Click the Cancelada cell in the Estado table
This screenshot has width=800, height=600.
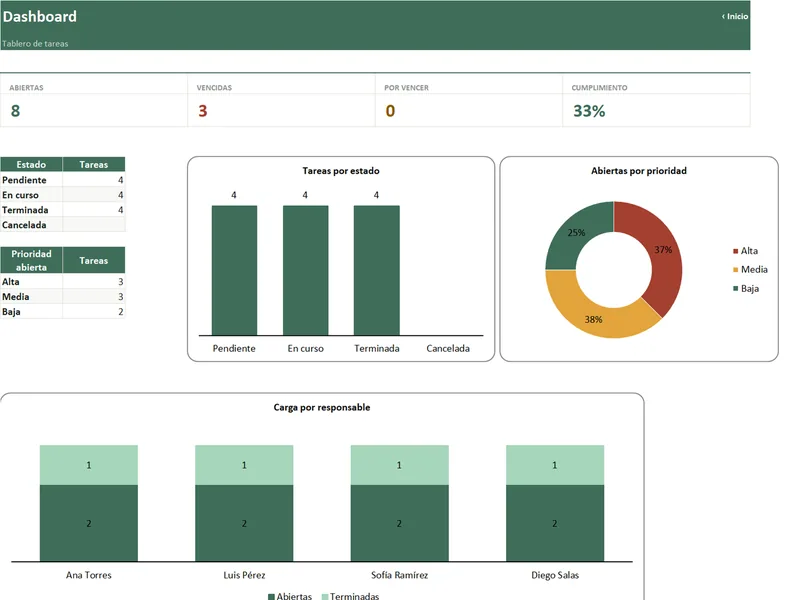click(x=31, y=224)
